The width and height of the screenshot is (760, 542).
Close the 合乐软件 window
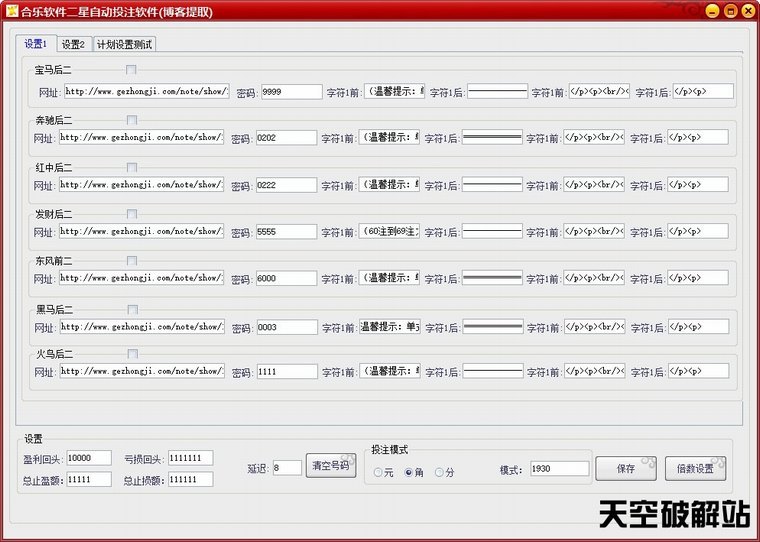[x=747, y=11]
